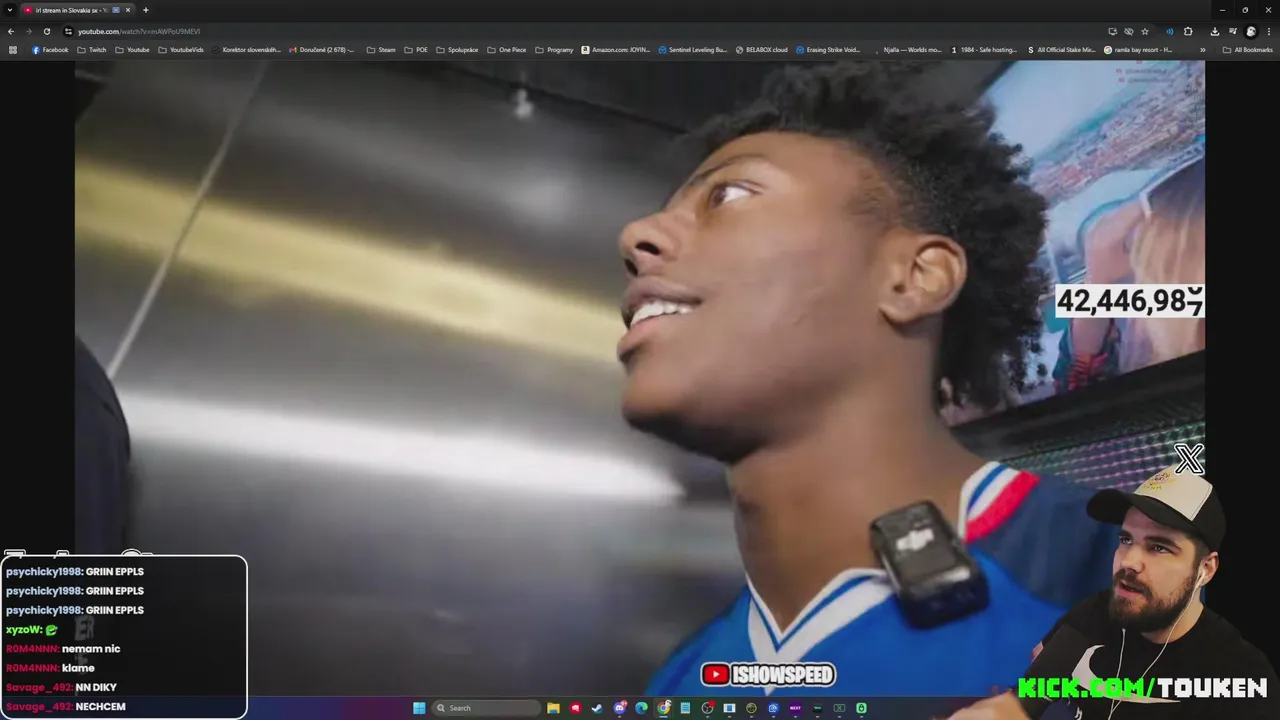
Task: Open the Twitch bookmarks folder
Action: coord(91,50)
